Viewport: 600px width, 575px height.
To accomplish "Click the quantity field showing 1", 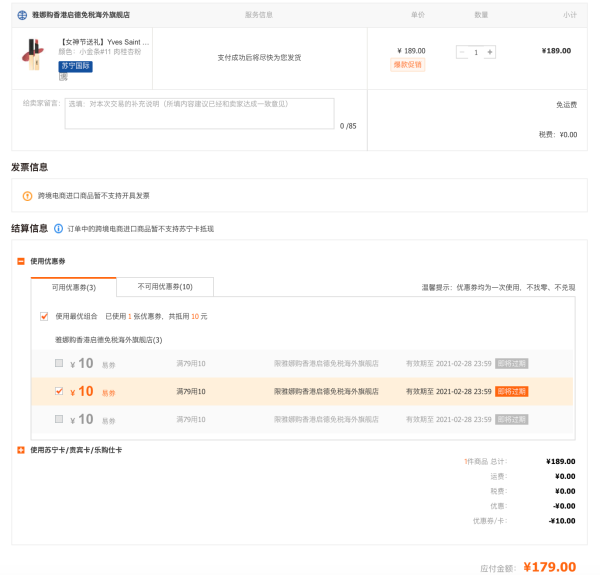I will (476, 52).
